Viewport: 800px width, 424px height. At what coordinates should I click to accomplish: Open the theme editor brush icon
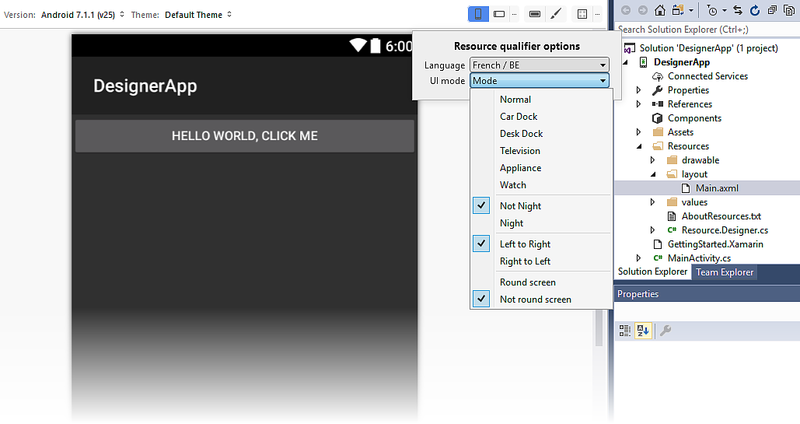pos(556,14)
